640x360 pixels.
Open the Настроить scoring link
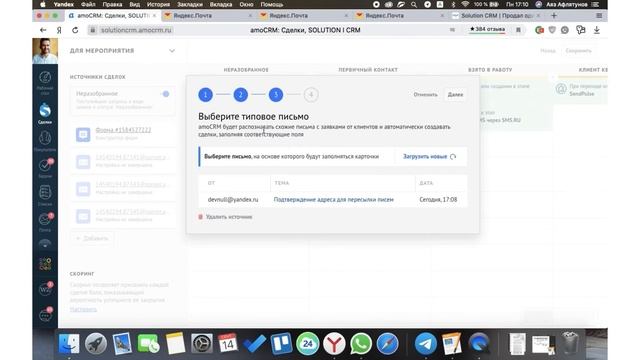coord(83,309)
